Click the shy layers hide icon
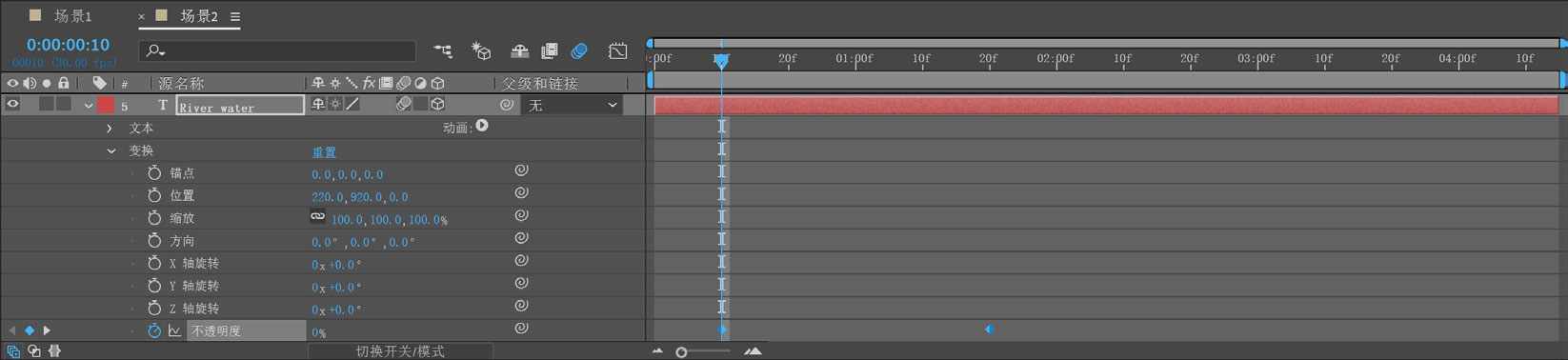Viewport: 1568px width, 360px height. point(519,50)
